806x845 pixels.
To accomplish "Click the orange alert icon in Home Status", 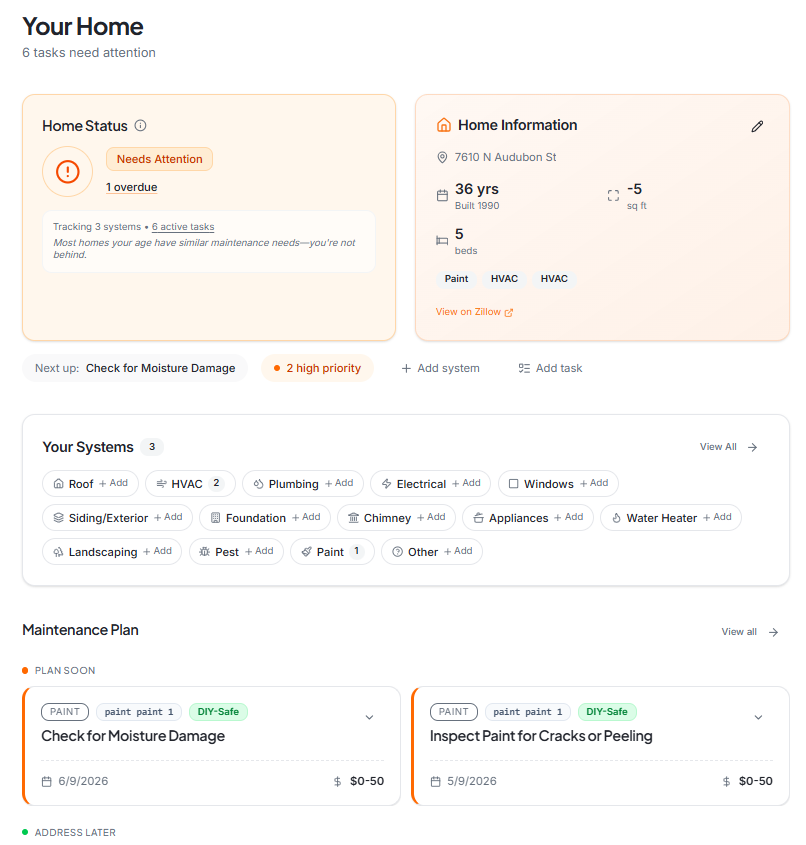I will pos(67,171).
